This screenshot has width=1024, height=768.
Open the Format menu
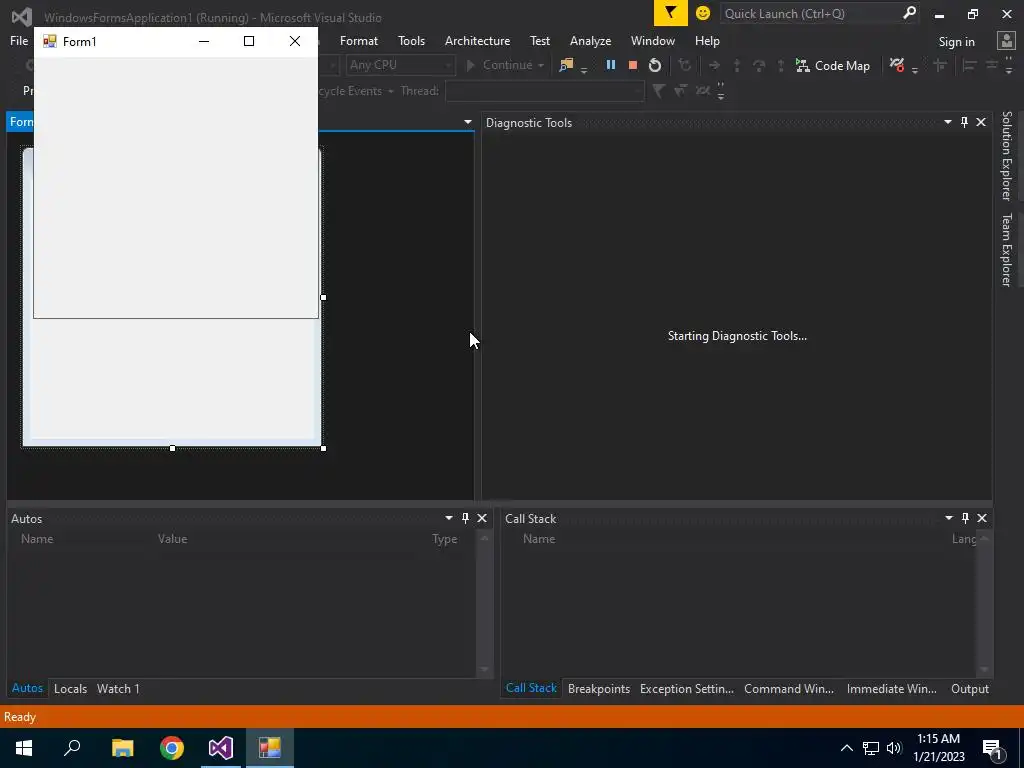(359, 40)
